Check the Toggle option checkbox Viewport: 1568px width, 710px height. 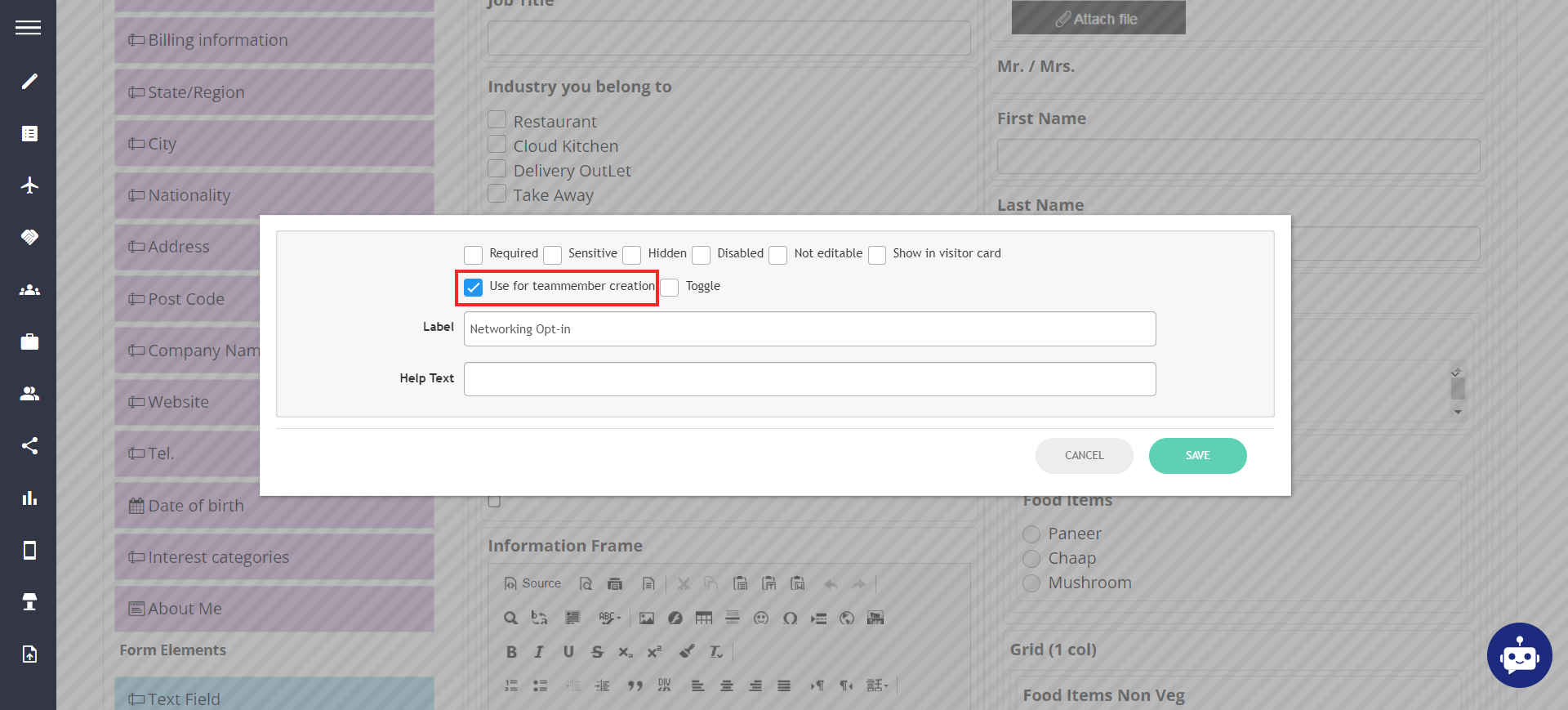(x=670, y=288)
